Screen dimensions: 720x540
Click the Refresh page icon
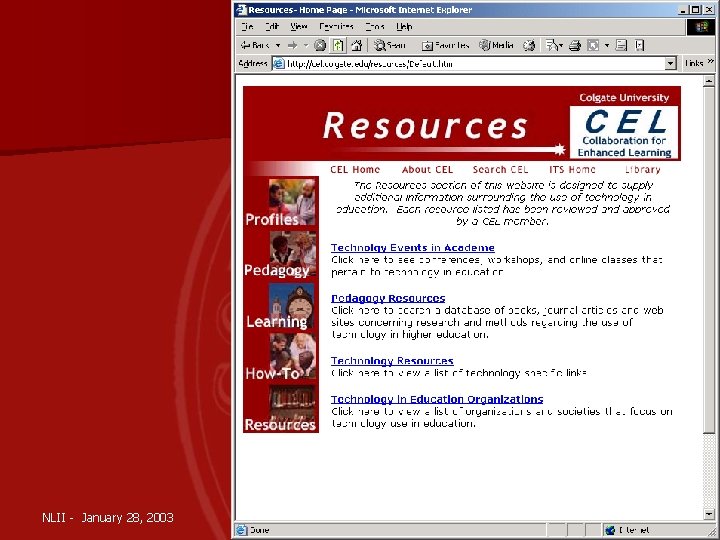pos(338,45)
